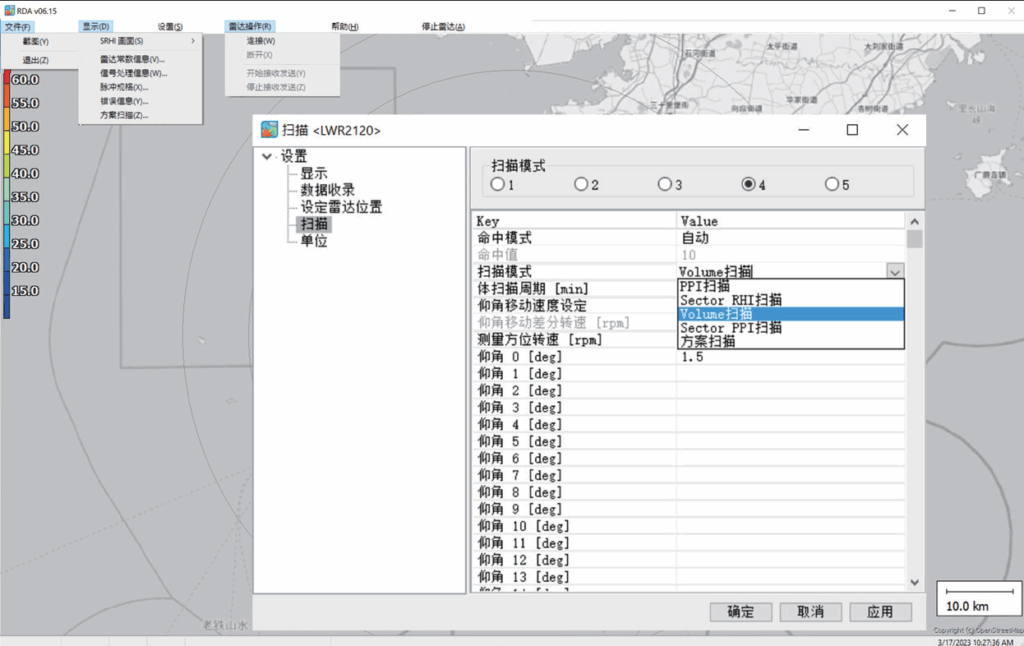Open 脉冲规格(X) menu entry
This screenshot has width=1024, height=646.
click(x=124, y=87)
